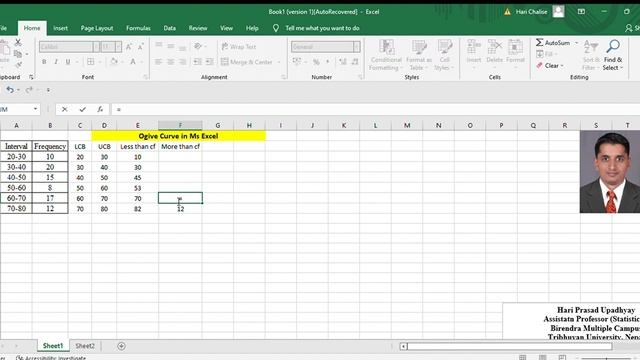Click the Orientation text angle icon
The width and height of the screenshot is (640, 360).
coord(198,47)
